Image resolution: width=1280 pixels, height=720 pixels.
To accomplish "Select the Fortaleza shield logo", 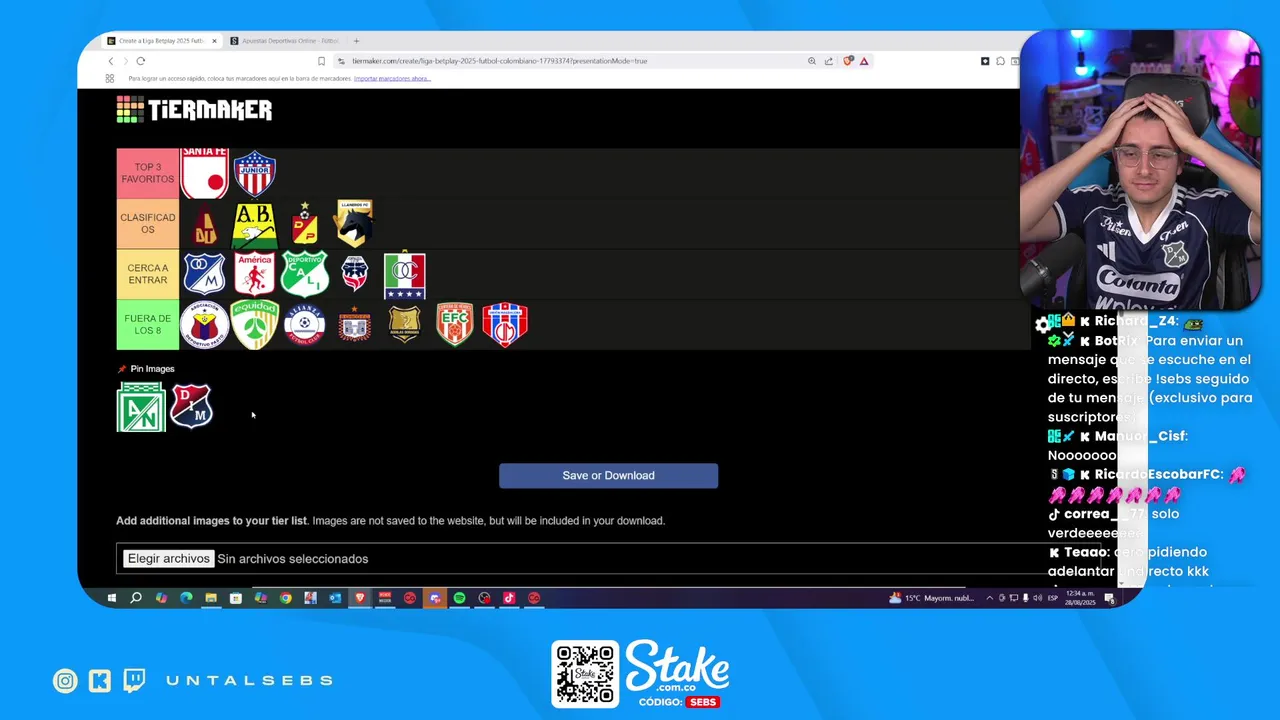I will point(355,273).
